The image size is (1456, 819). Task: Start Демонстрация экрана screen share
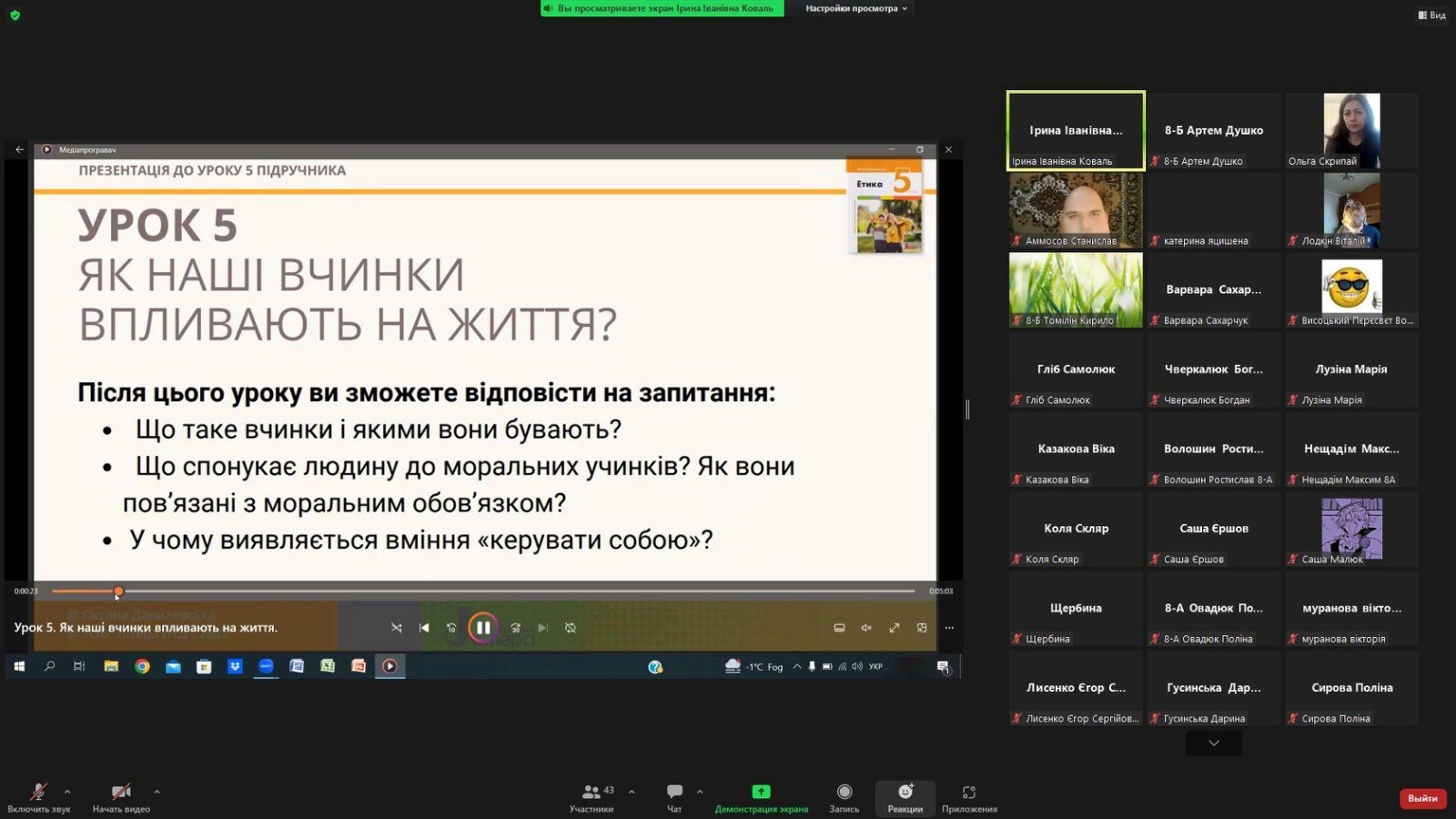pyautogui.click(x=761, y=797)
